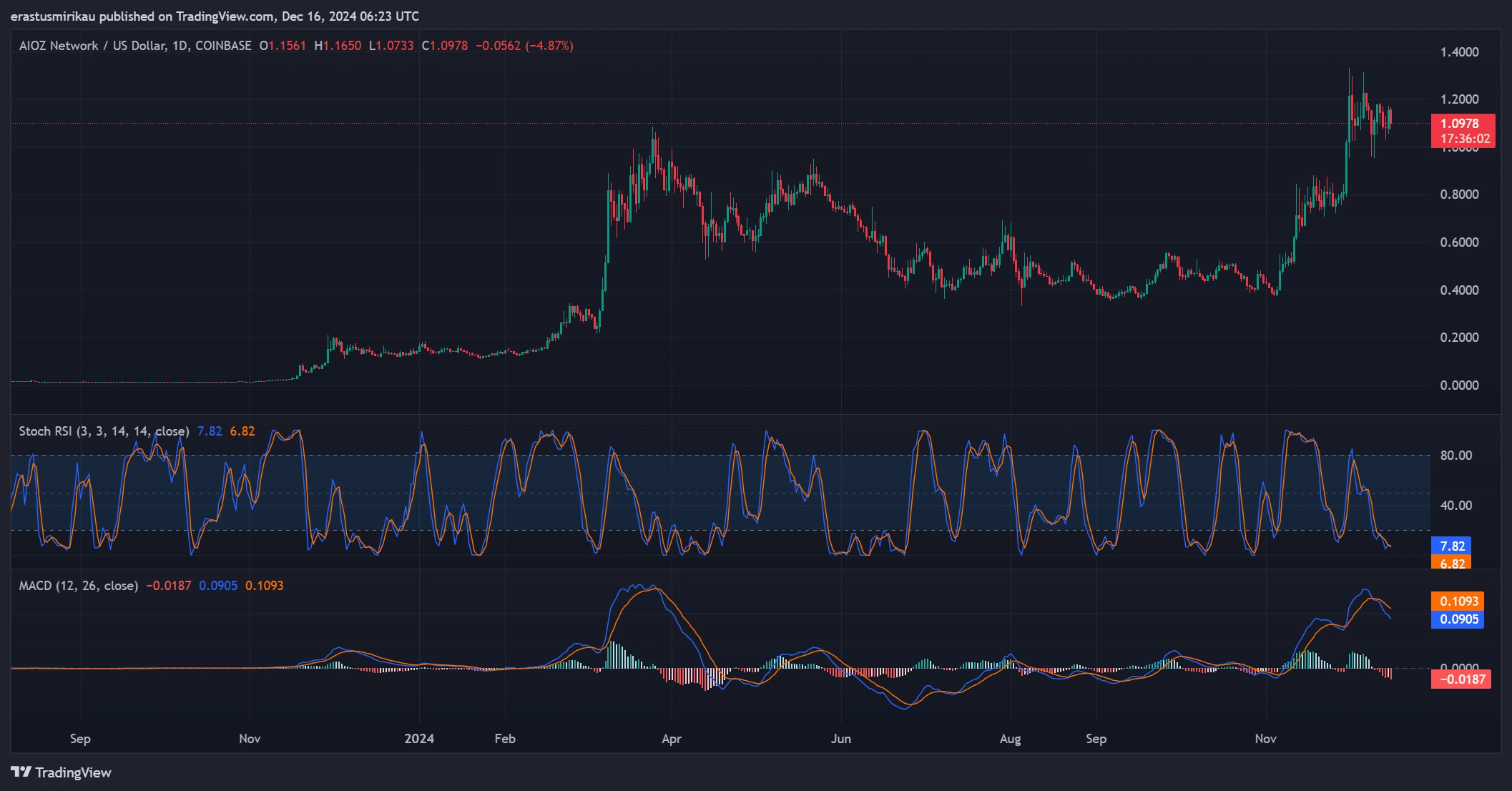This screenshot has width=1512, height=791.
Task: Click the TradingView logo at the bottom
Action: coord(62,772)
